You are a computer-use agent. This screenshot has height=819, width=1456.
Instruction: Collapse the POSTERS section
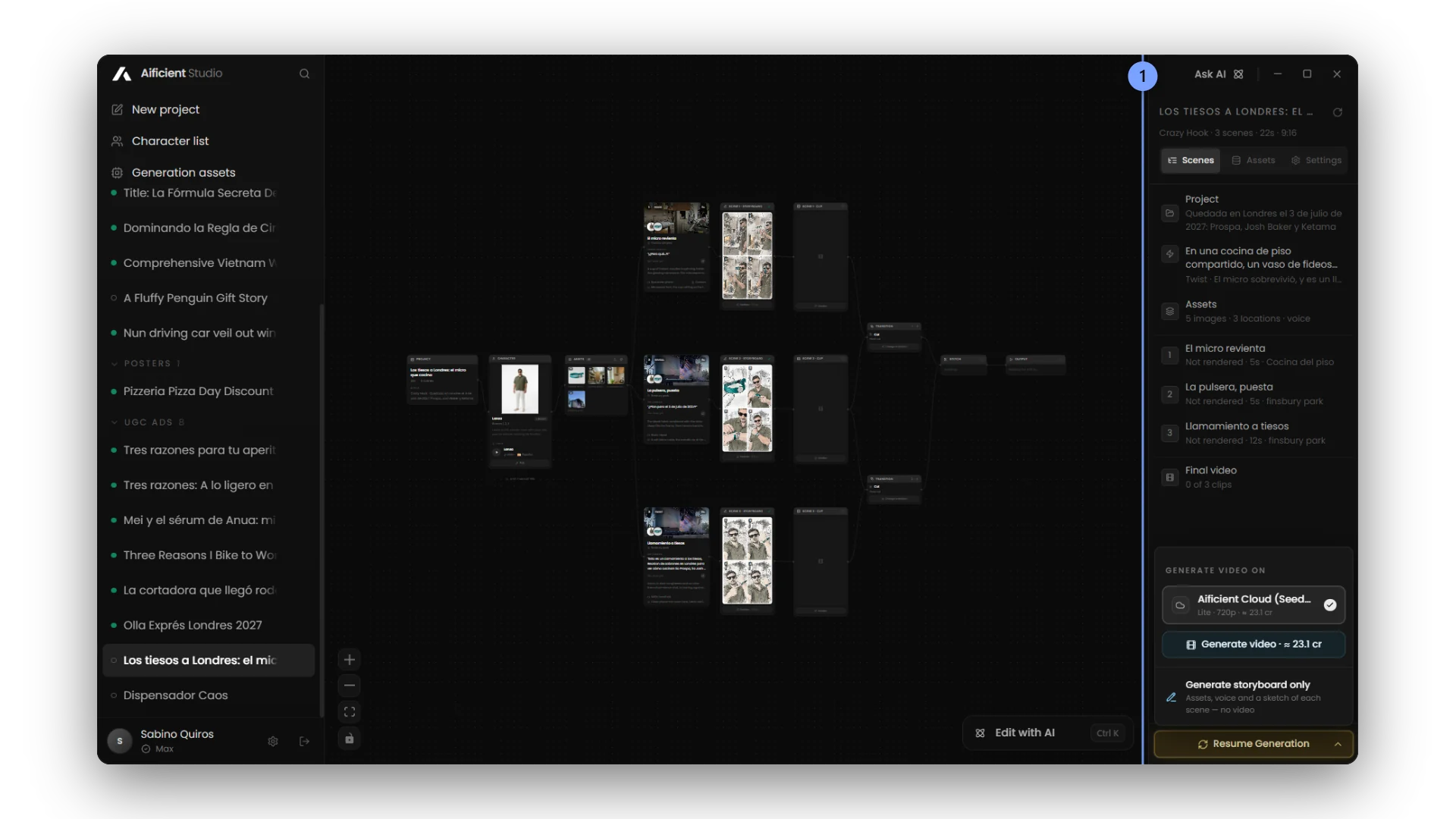[x=146, y=363]
